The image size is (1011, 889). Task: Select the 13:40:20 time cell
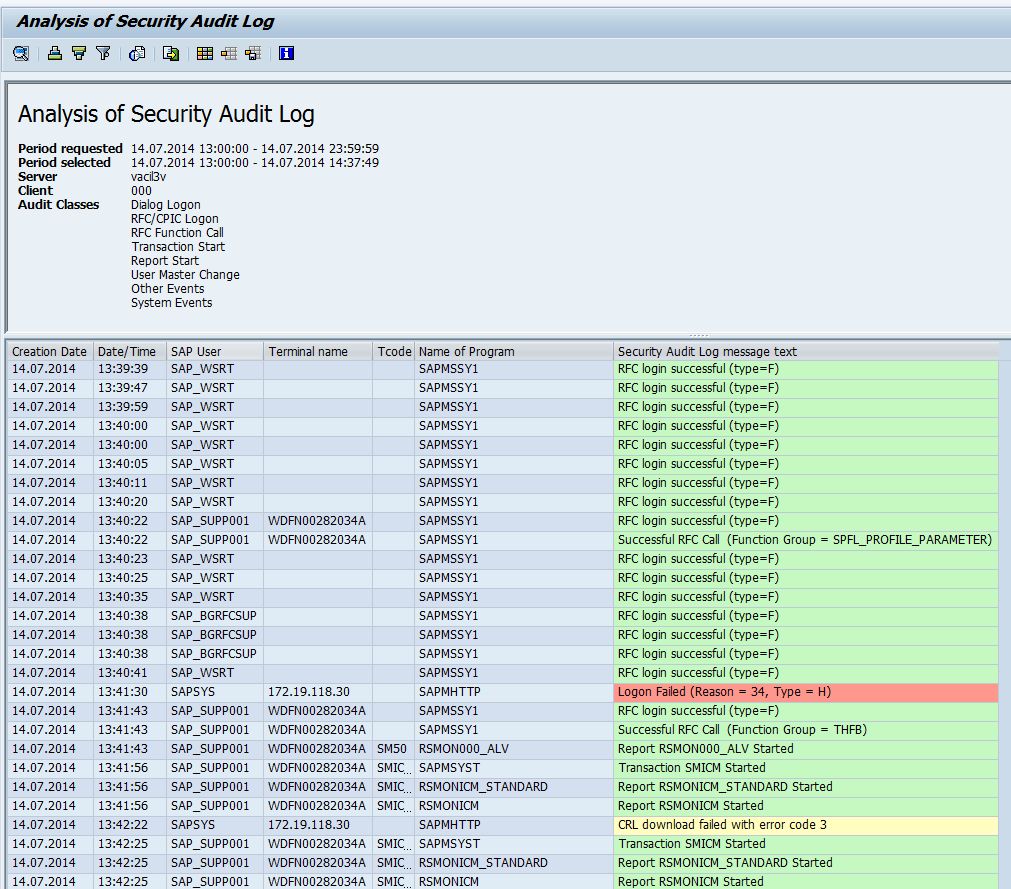[x=130, y=502]
